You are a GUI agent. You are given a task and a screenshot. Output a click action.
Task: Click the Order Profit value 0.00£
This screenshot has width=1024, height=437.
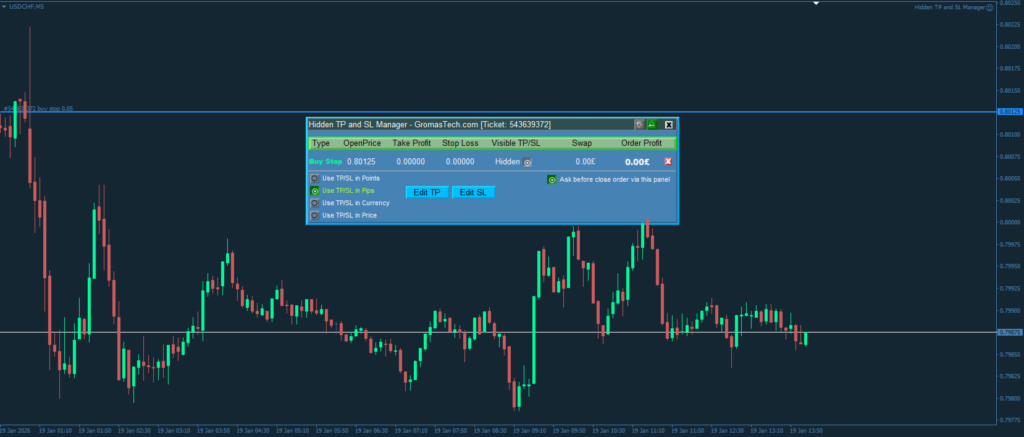(x=637, y=161)
